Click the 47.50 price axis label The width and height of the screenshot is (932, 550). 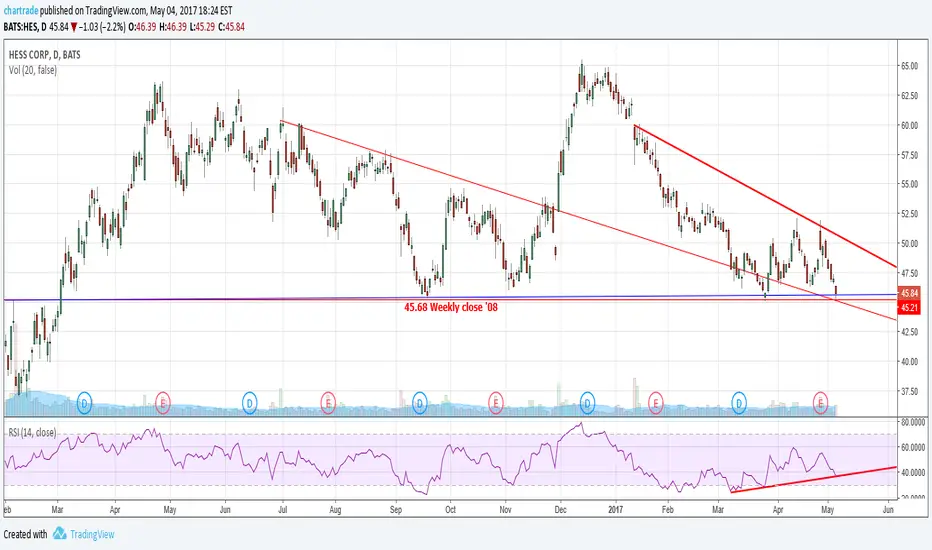click(x=909, y=273)
